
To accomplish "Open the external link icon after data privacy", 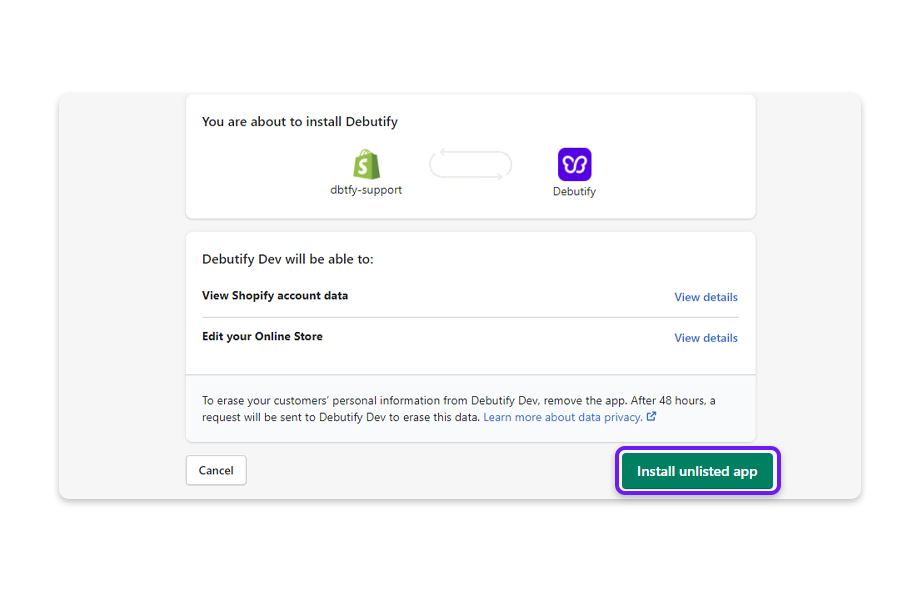I will [x=651, y=417].
